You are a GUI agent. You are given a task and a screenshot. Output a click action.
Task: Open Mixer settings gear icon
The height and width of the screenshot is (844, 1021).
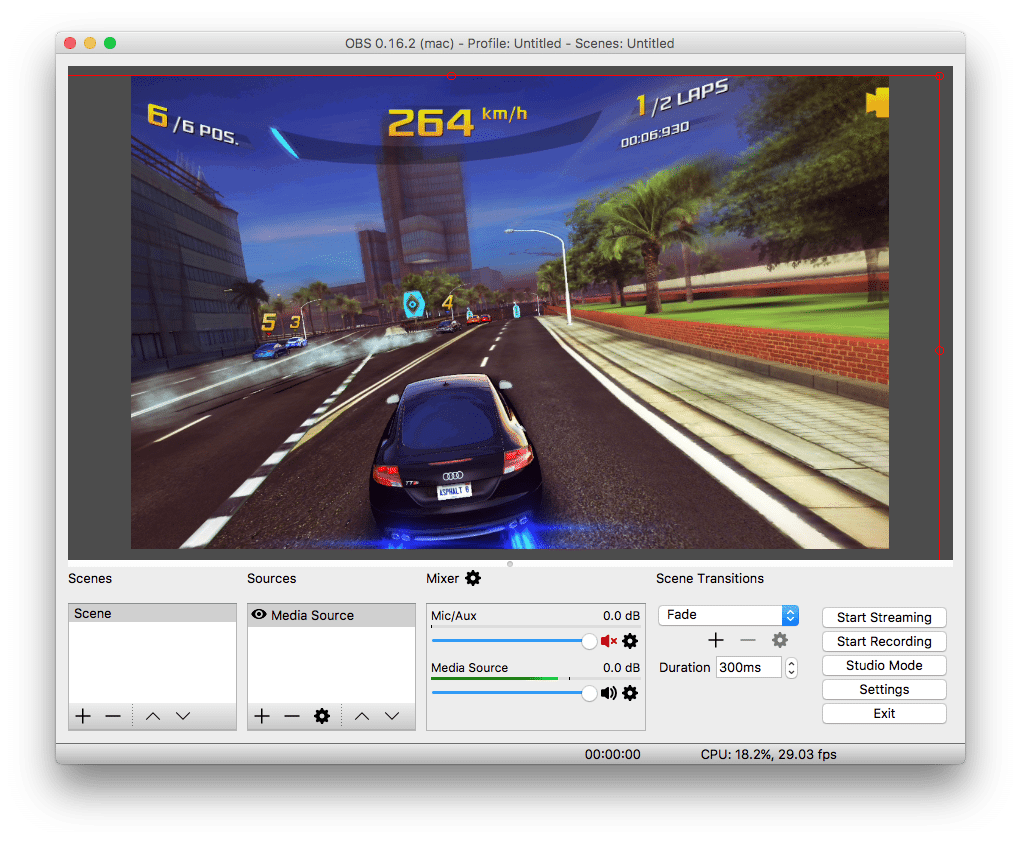[x=473, y=578]
